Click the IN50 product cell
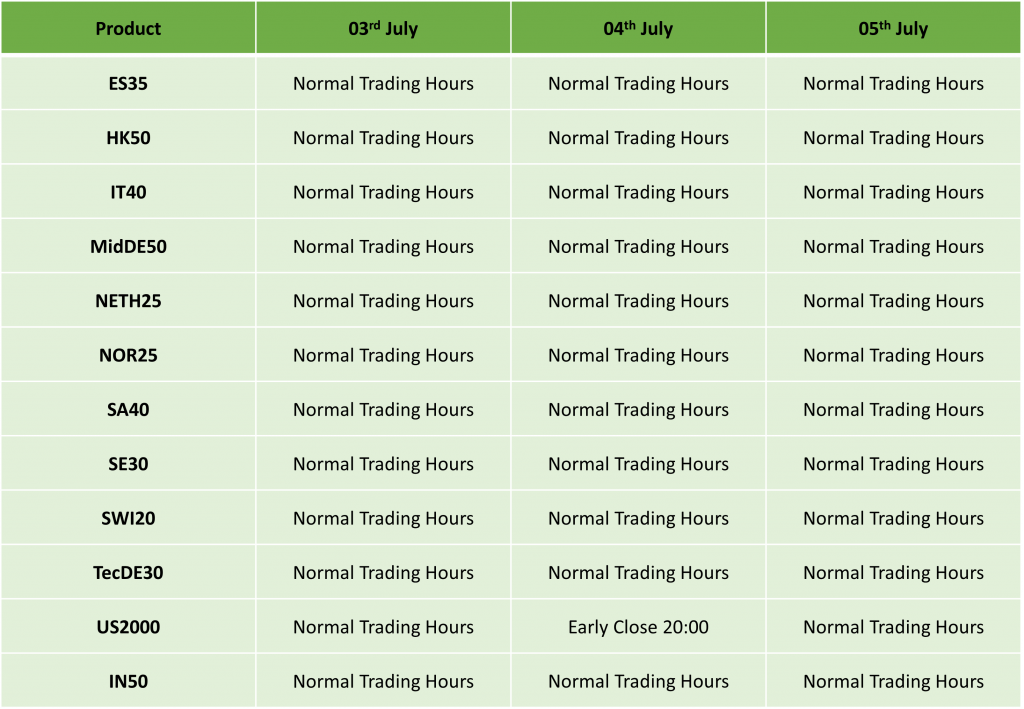The width and height of the screenshot is (1024, 709). (x=128, y=681)
